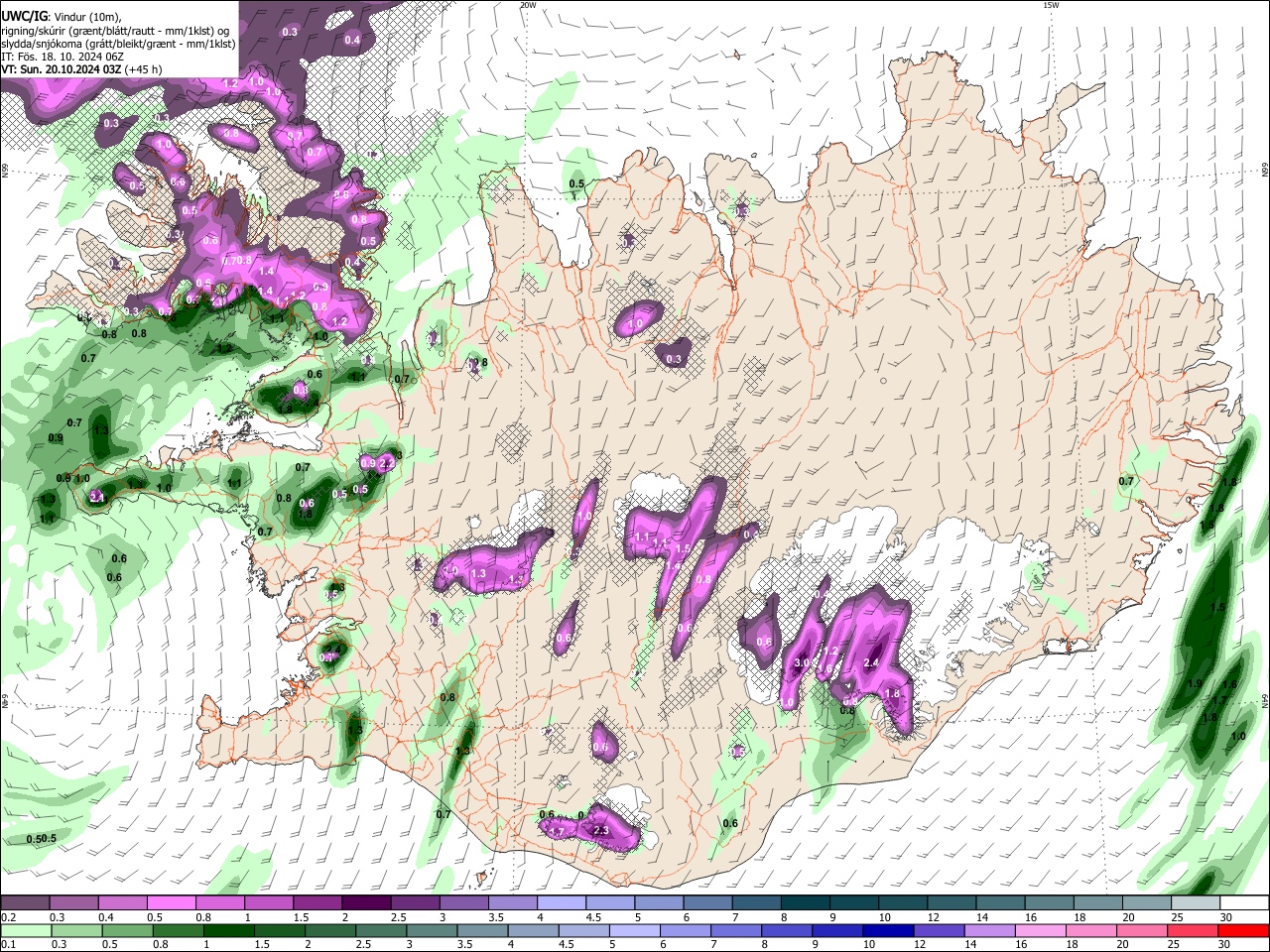Click the '1.9' rain value on the map
The width and height of the screenshot is (1270, 952).
(x=1195, y=683)
